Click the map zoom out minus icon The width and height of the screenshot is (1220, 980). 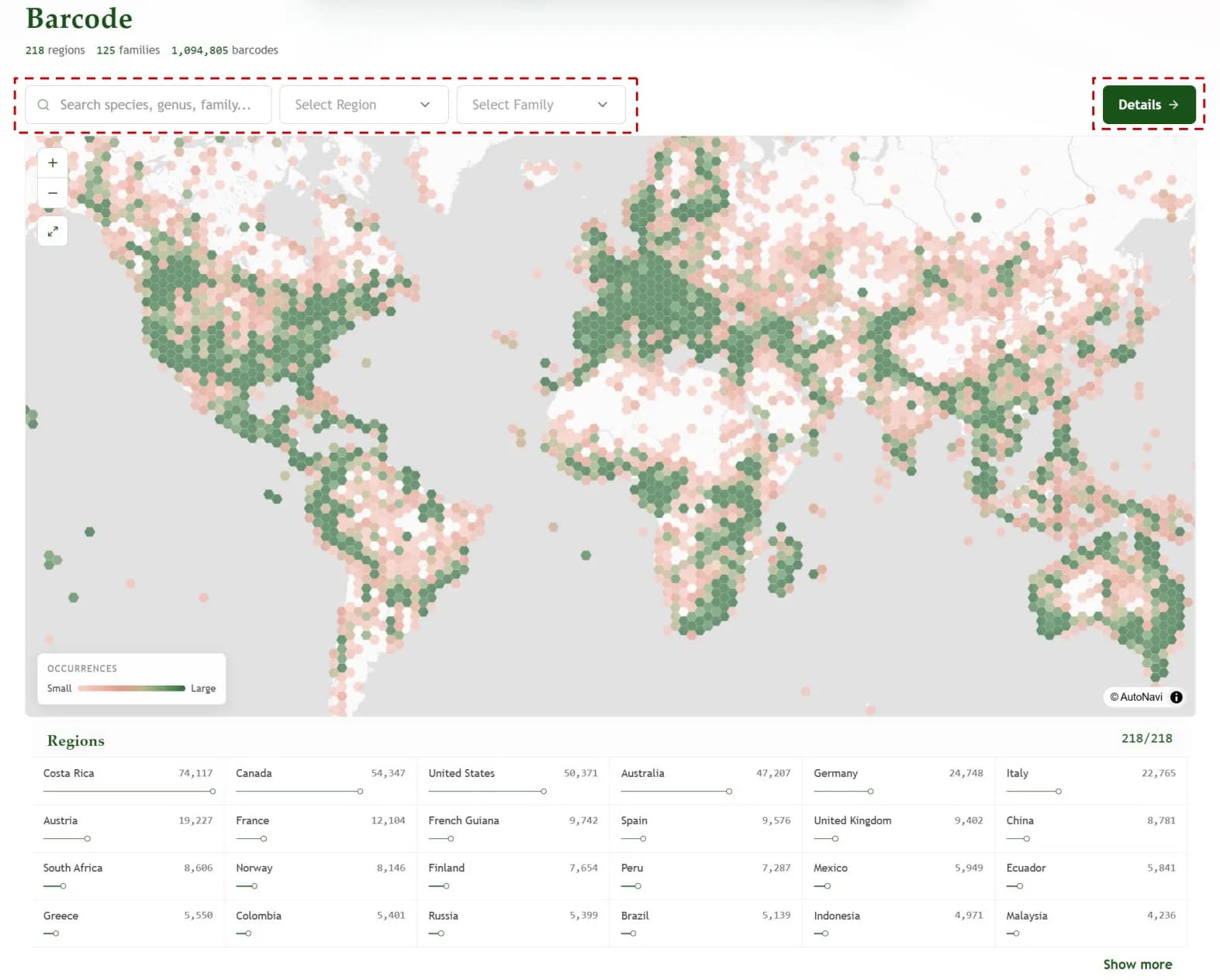point(53,193)
